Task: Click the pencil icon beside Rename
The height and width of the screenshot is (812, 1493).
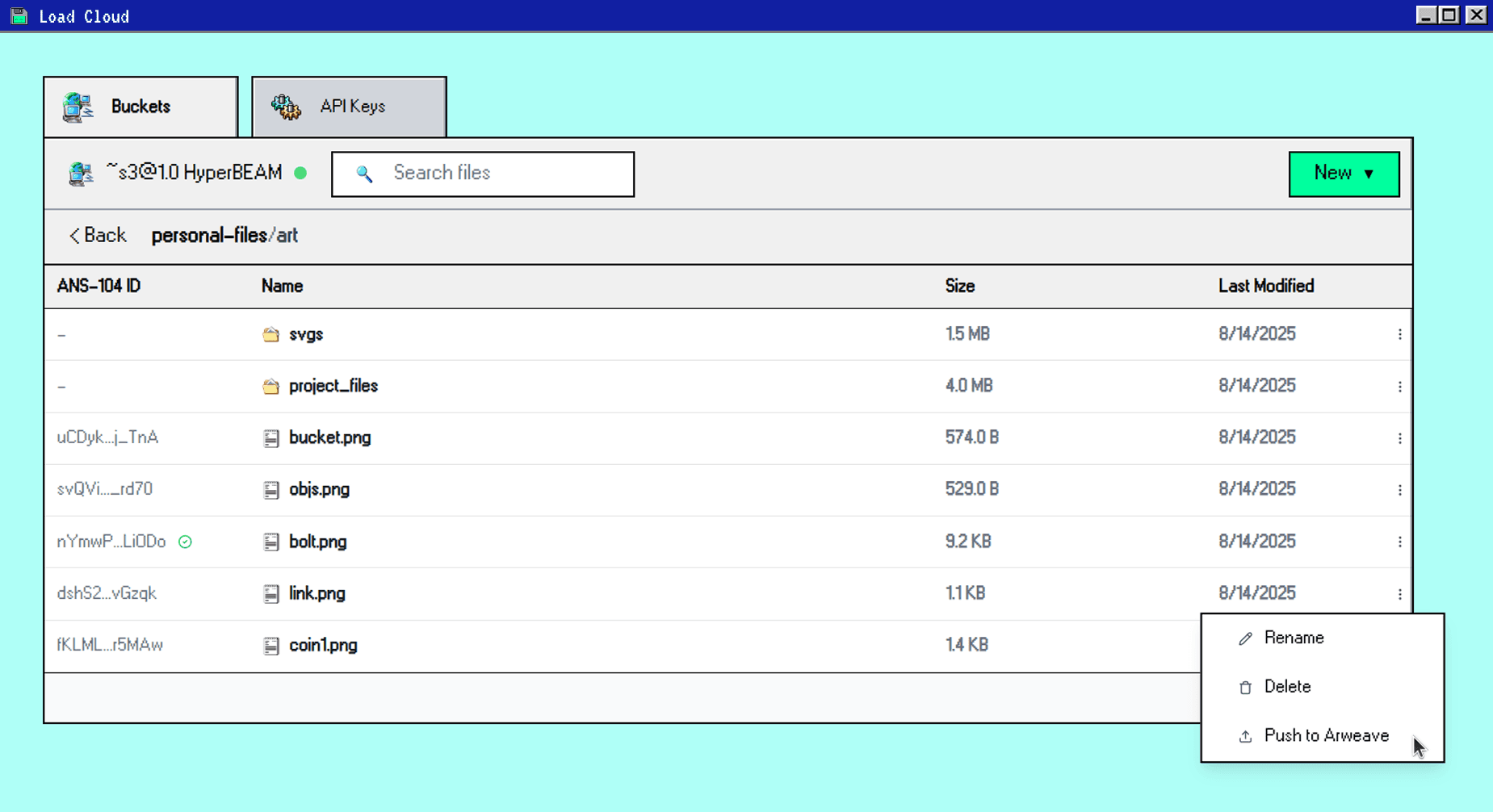Action: coord(1245,638)
